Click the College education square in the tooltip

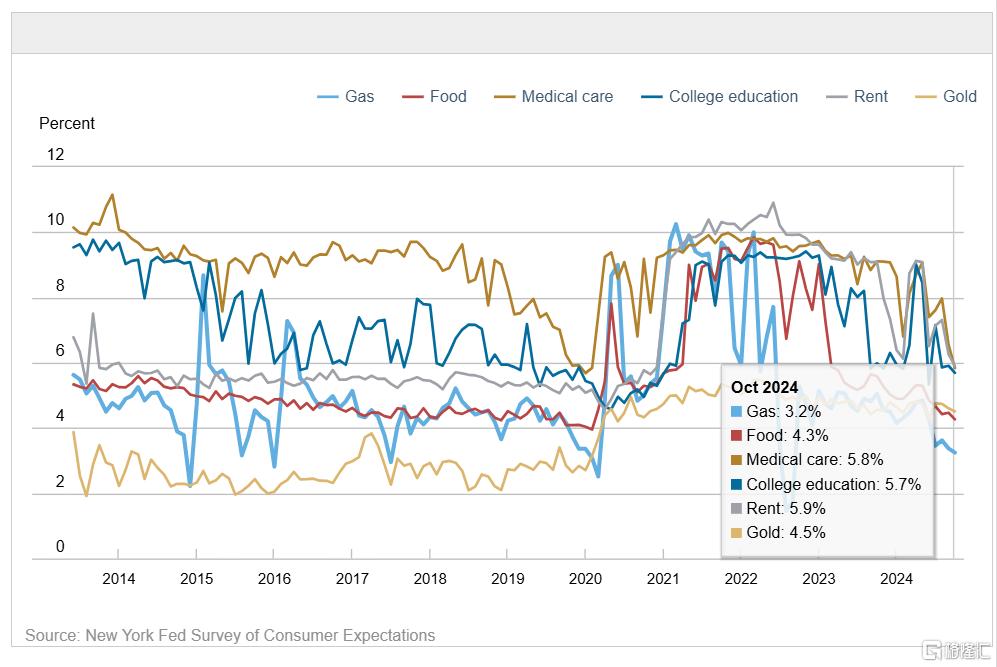pos(737,484)
